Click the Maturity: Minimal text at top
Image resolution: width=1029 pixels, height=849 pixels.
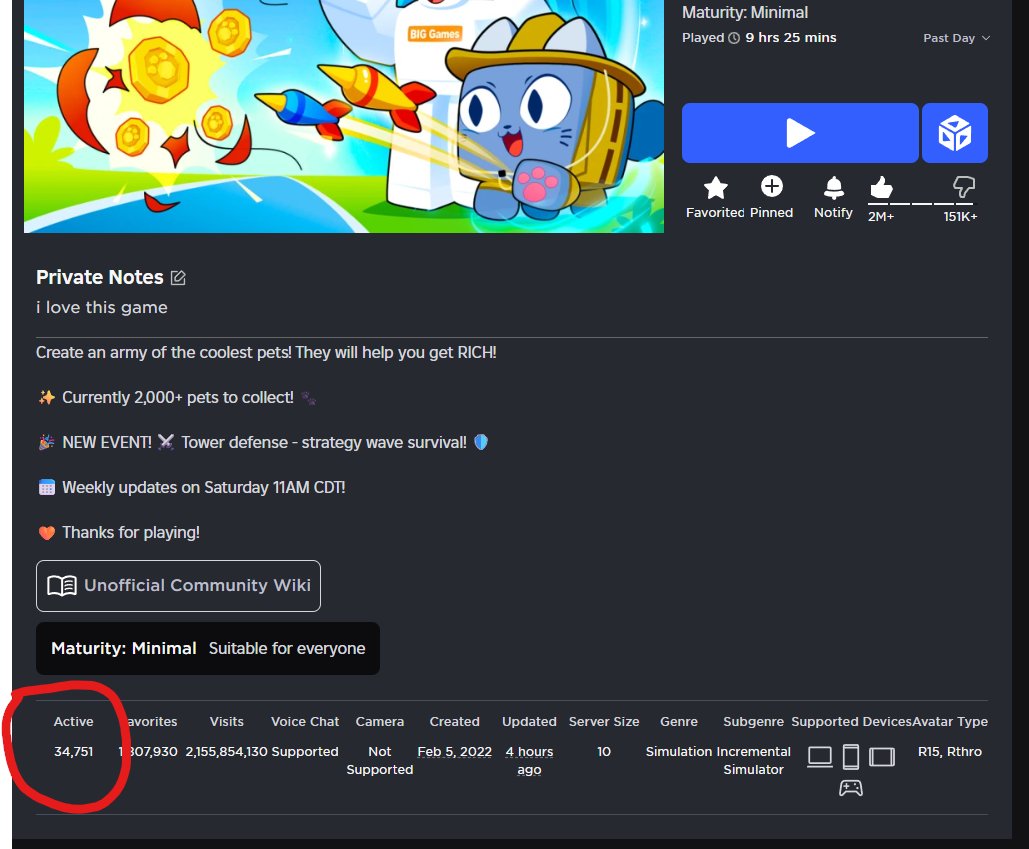tap(745, 12)
